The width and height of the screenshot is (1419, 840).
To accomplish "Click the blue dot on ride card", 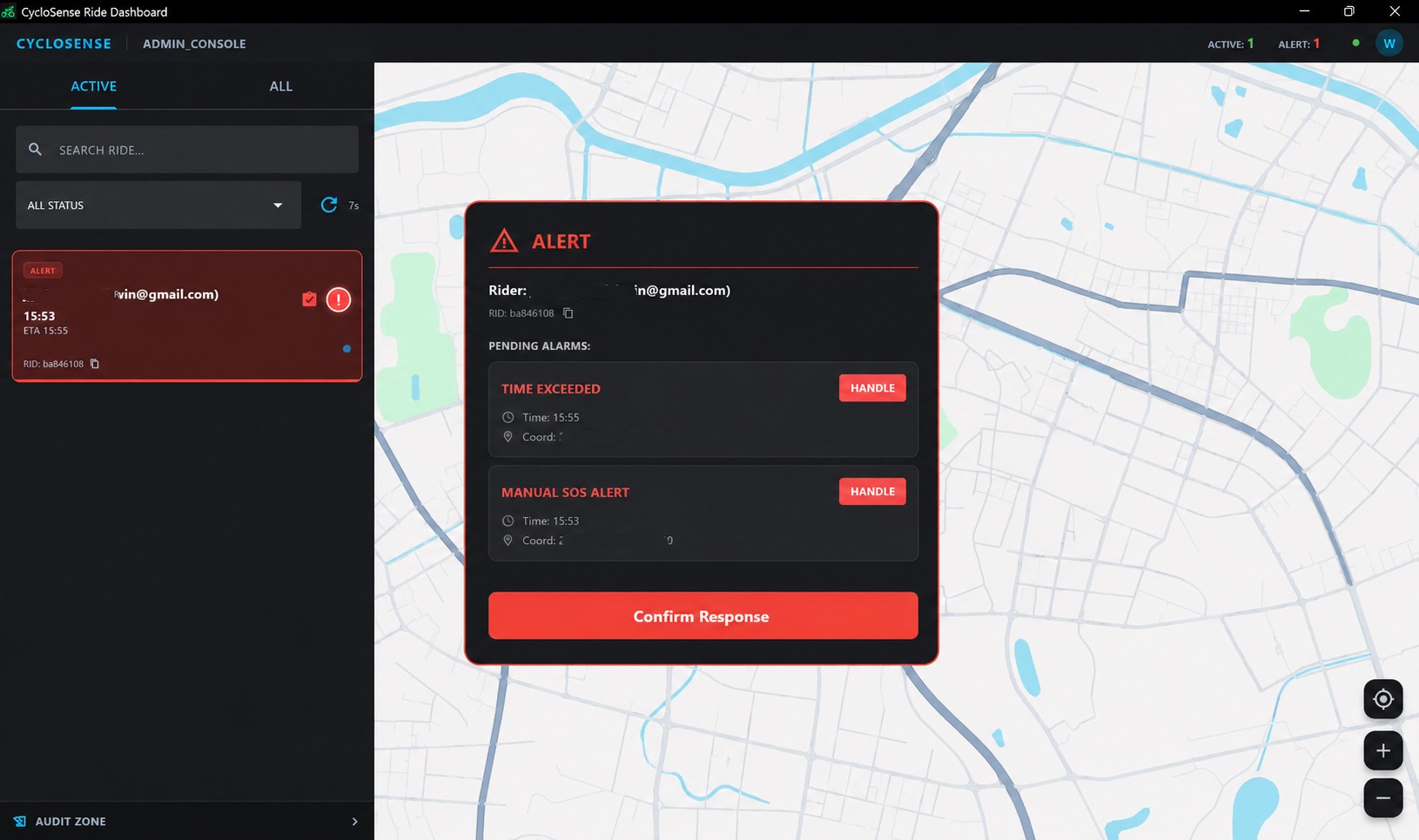I will [346, 348].
